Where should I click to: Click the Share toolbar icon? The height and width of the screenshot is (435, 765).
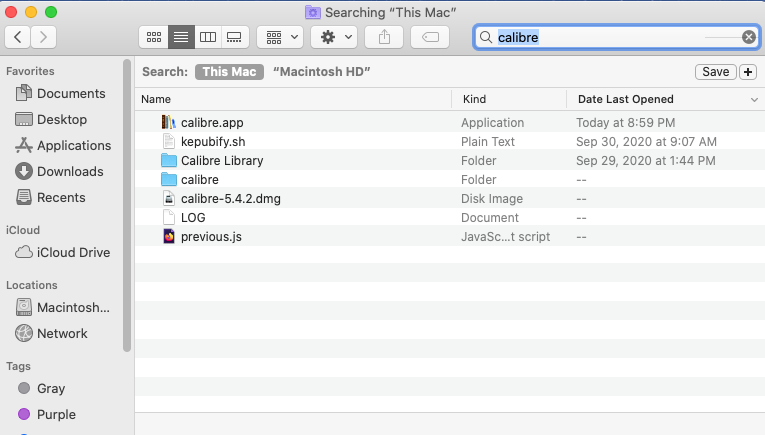coord(384,37)
